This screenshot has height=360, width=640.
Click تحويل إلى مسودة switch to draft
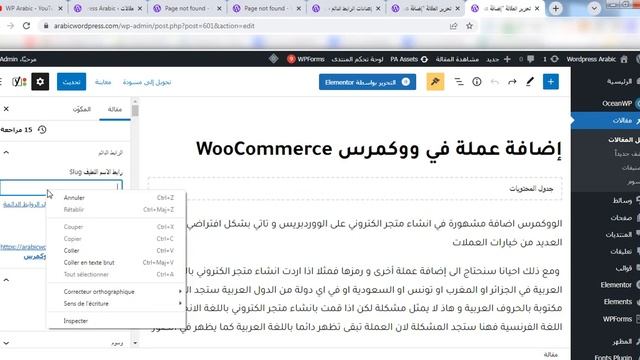147,82
